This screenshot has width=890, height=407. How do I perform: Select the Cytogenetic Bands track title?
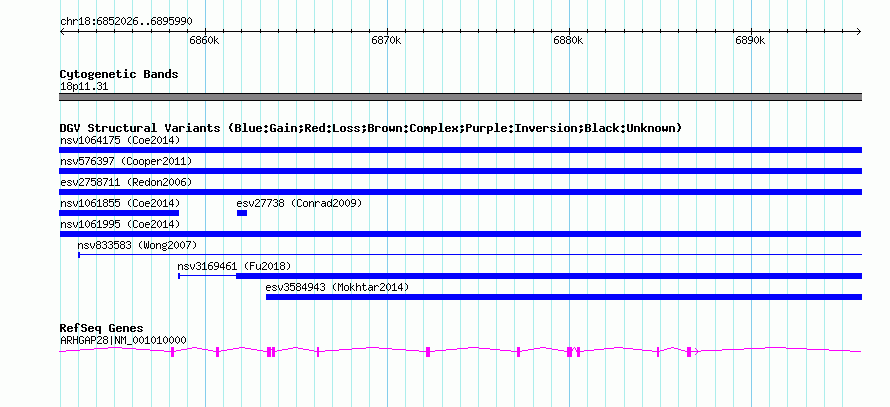point(119,74)
